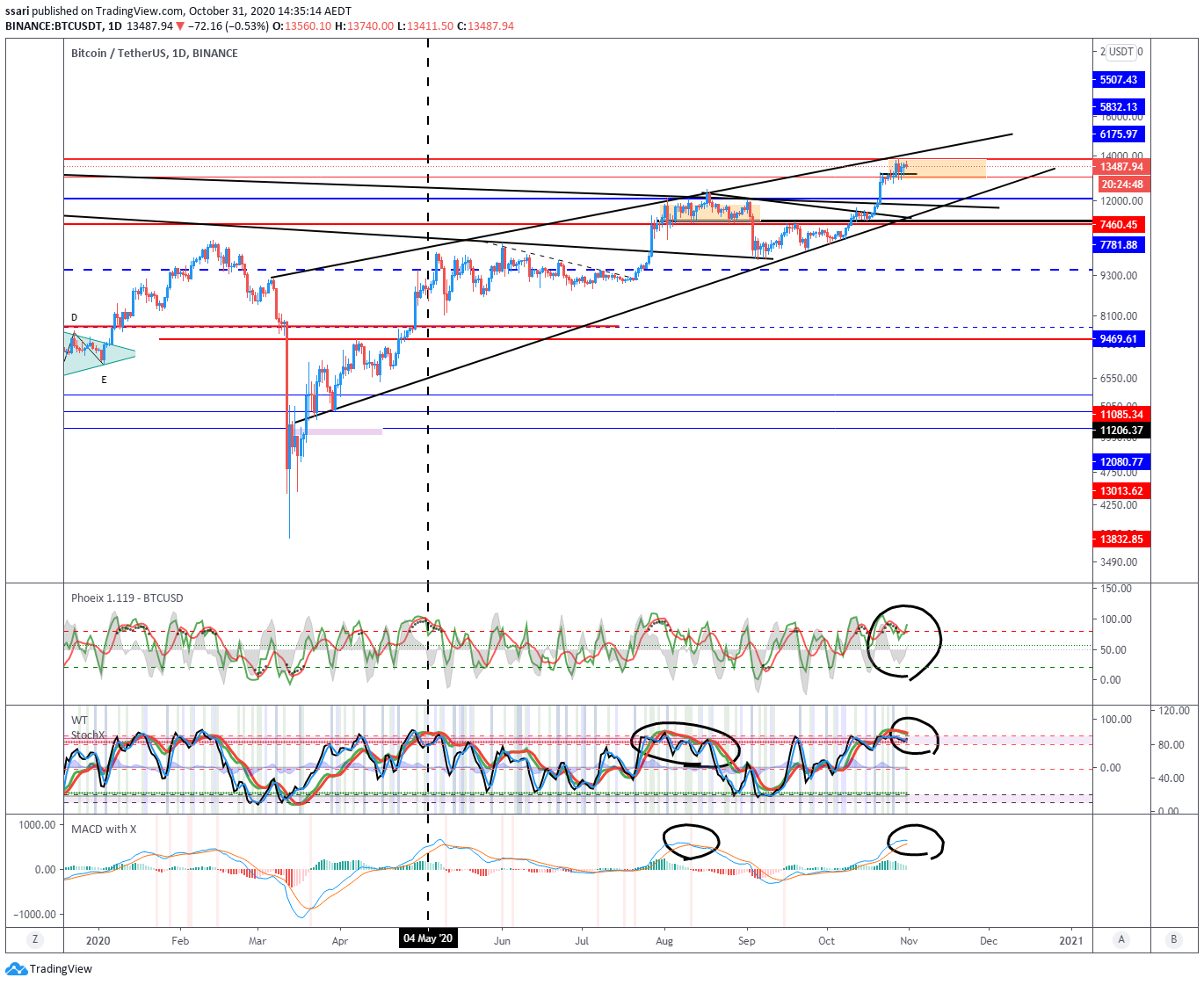
Task: Select the 9469.61 red price label
Action: 1119,339
